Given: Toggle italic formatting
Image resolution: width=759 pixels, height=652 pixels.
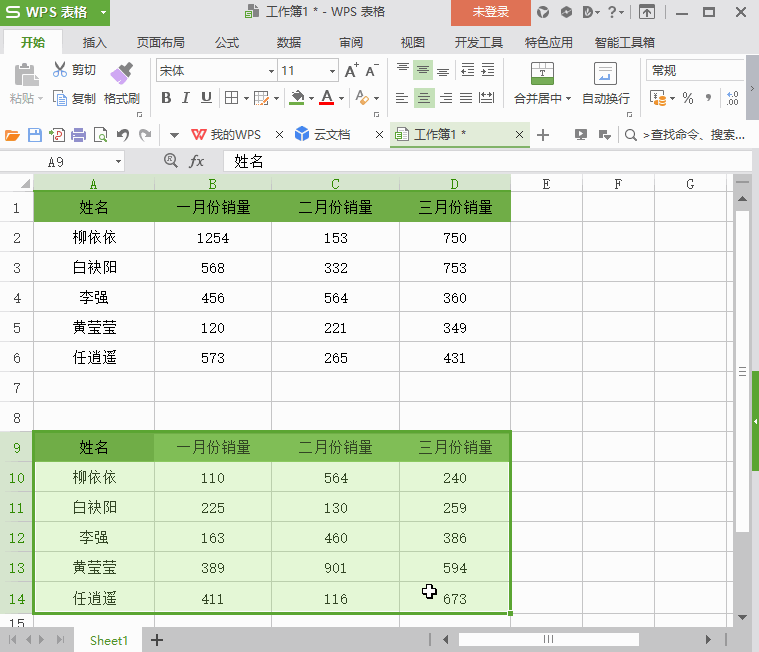Looking at the screenshot, I should (186, 98).
